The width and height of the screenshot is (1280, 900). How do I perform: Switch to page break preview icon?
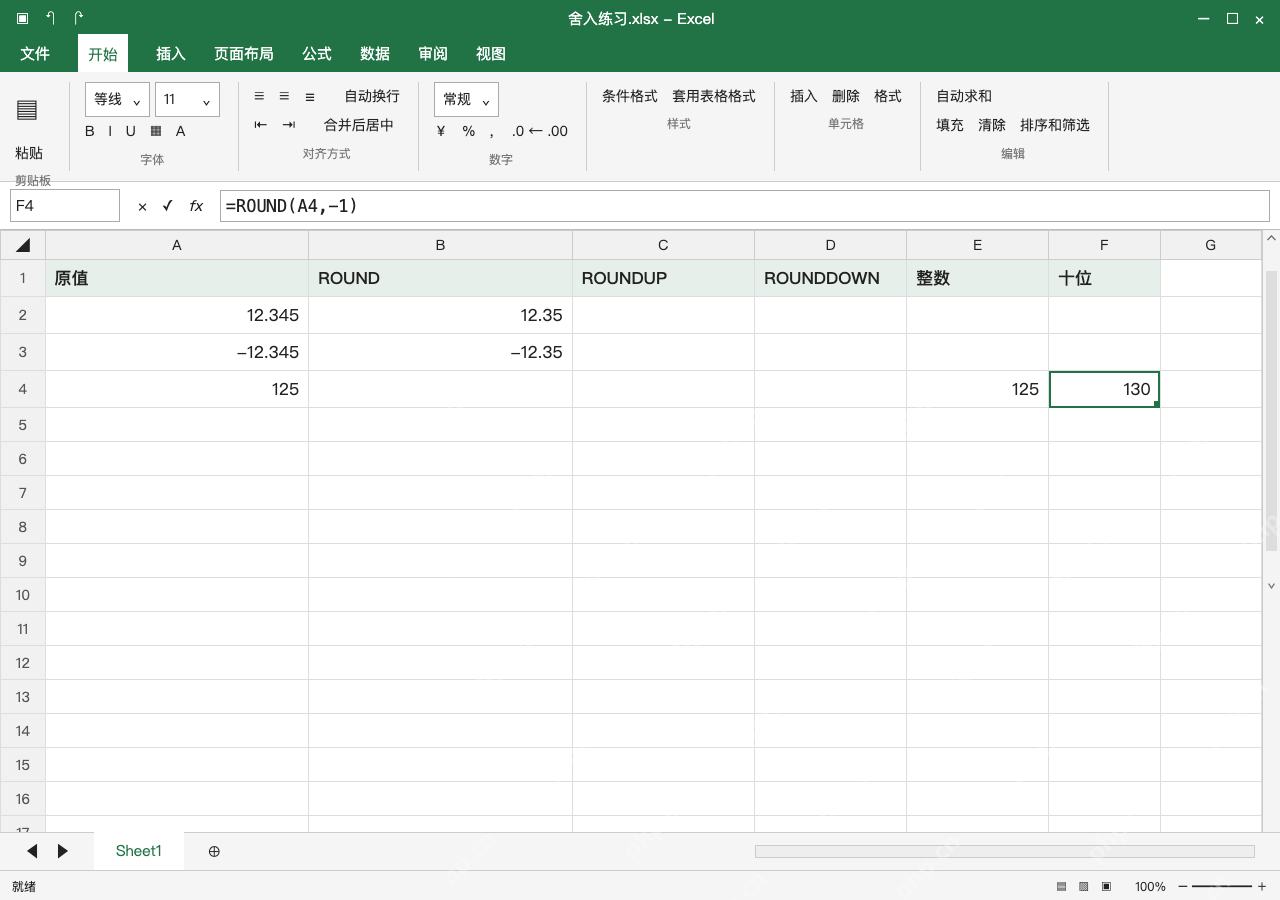pyautogui.click(x=1106, y=886)
